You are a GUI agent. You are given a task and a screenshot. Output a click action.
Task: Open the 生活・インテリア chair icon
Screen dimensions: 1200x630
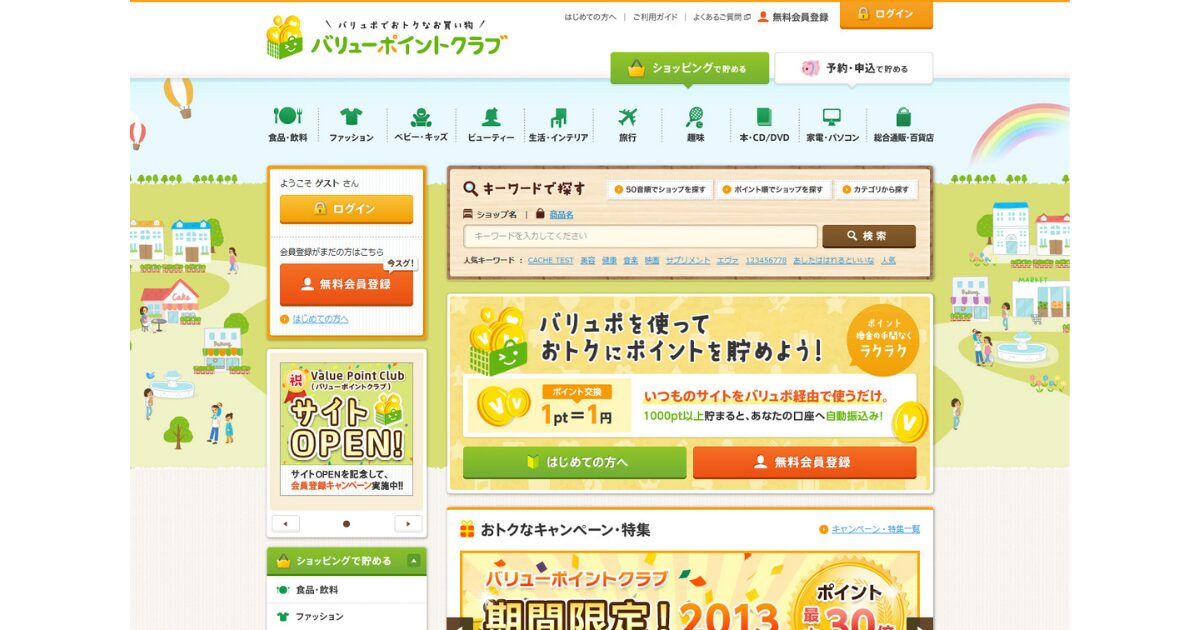click(x=558, y=116)
